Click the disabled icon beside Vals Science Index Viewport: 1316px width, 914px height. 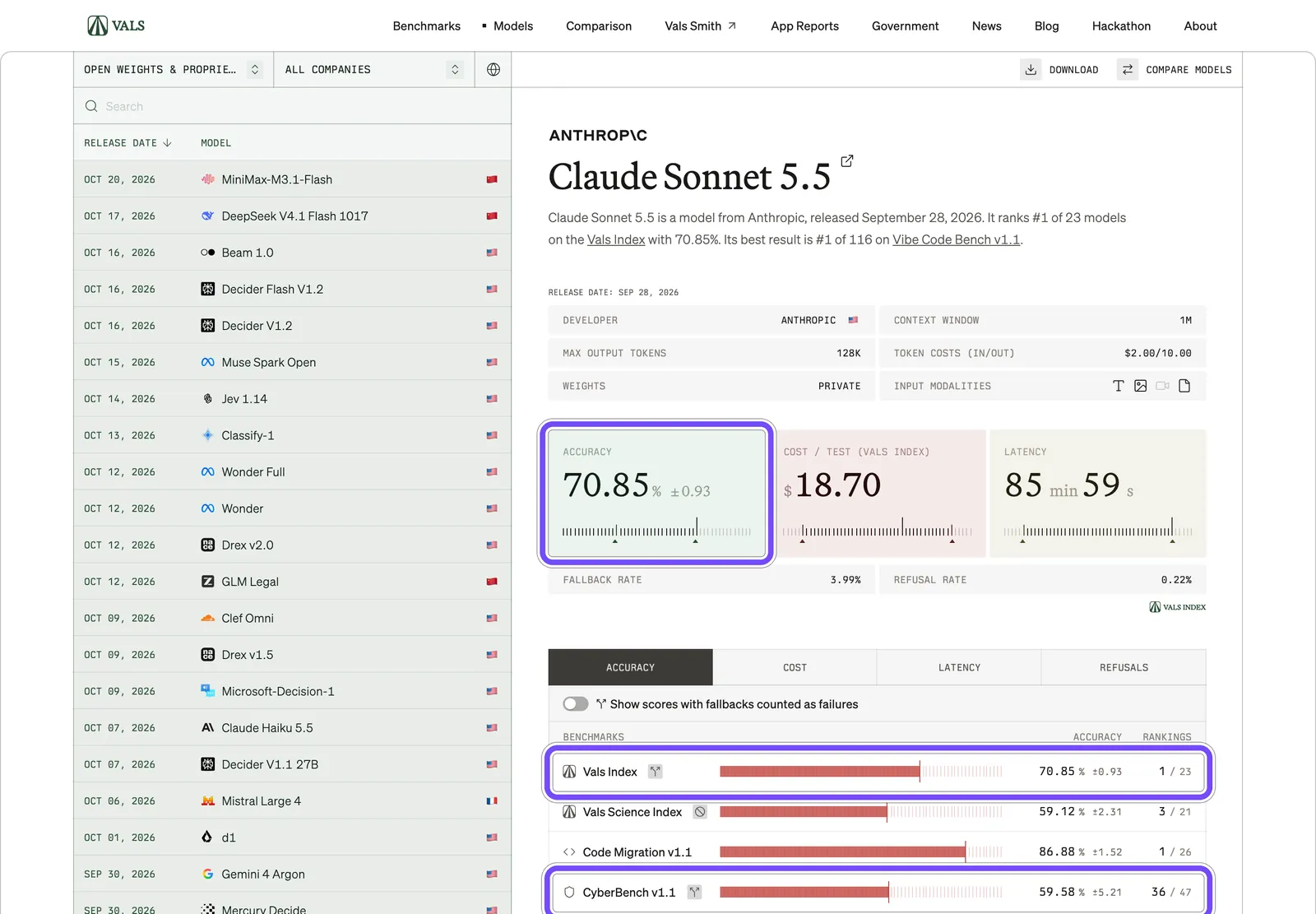(x=700, y=812)
